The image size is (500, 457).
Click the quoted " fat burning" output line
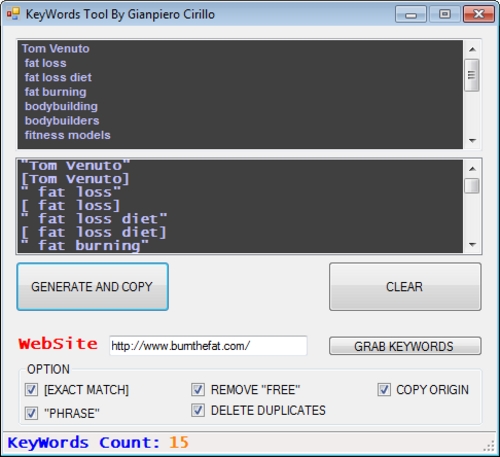(85, 246)
